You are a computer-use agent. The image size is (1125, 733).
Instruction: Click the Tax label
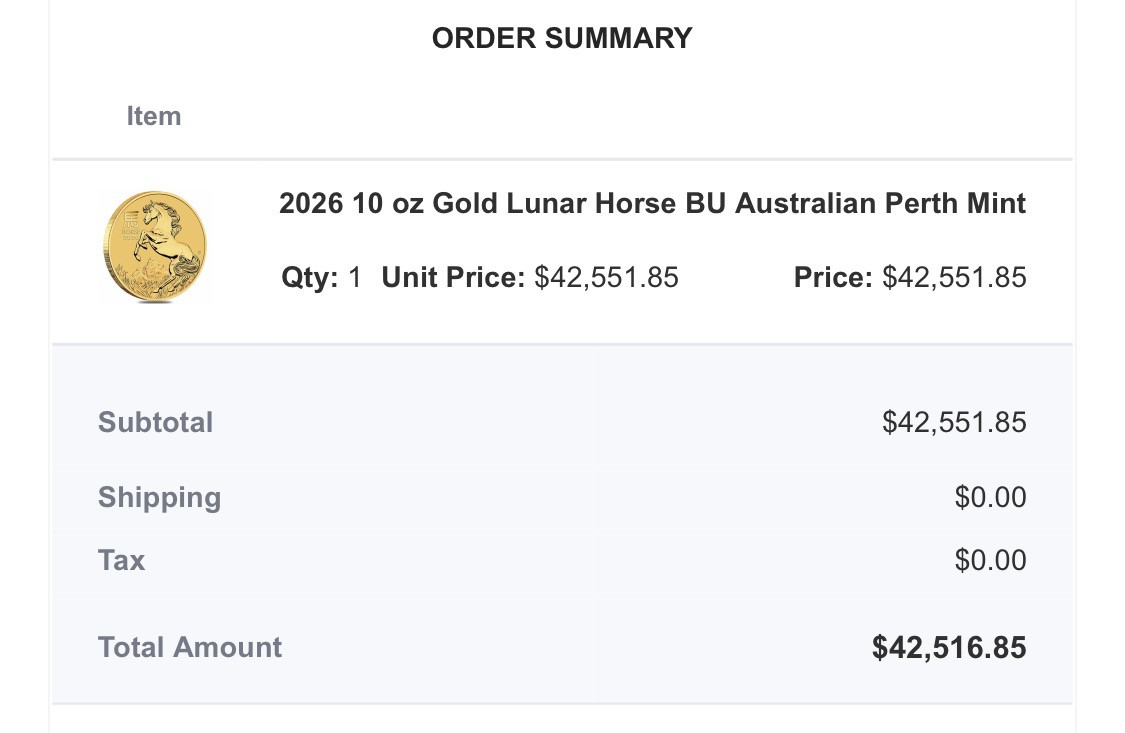click(122, 560)
